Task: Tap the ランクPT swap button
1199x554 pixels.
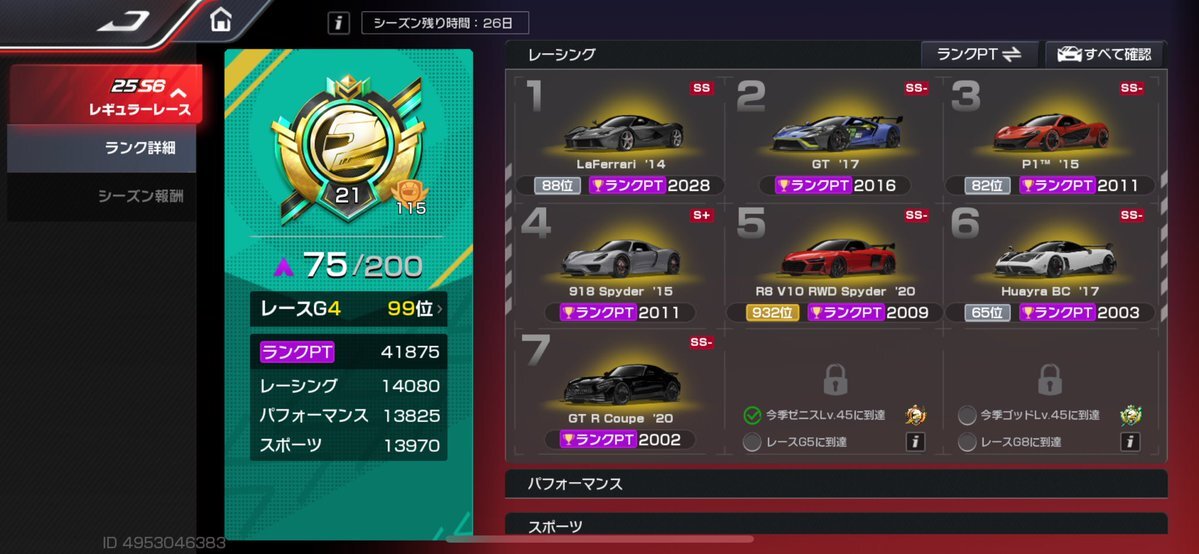Action: [x=979, y=54]
